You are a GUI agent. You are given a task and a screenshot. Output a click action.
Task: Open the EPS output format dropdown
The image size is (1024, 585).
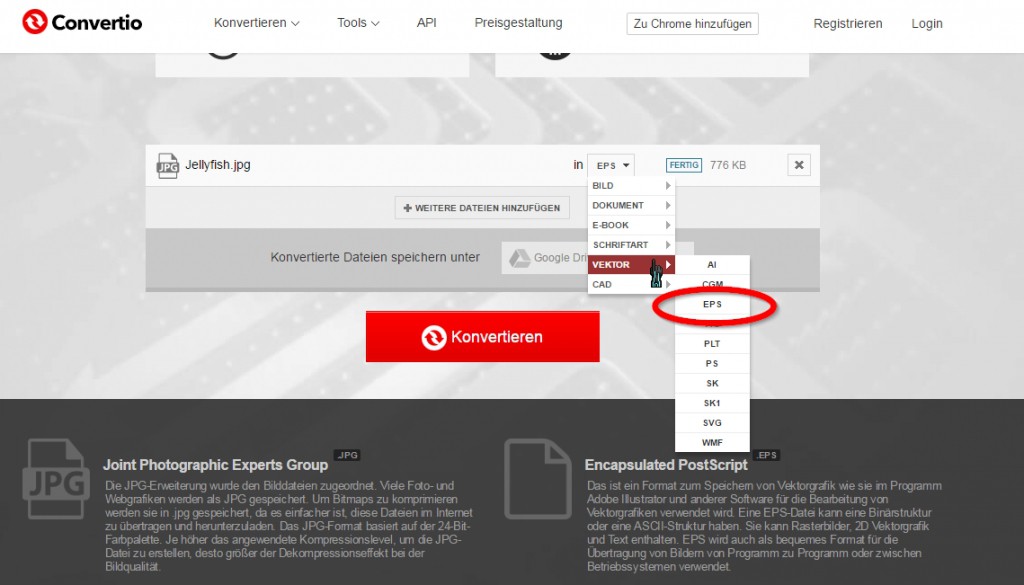[x=611, y=165]
